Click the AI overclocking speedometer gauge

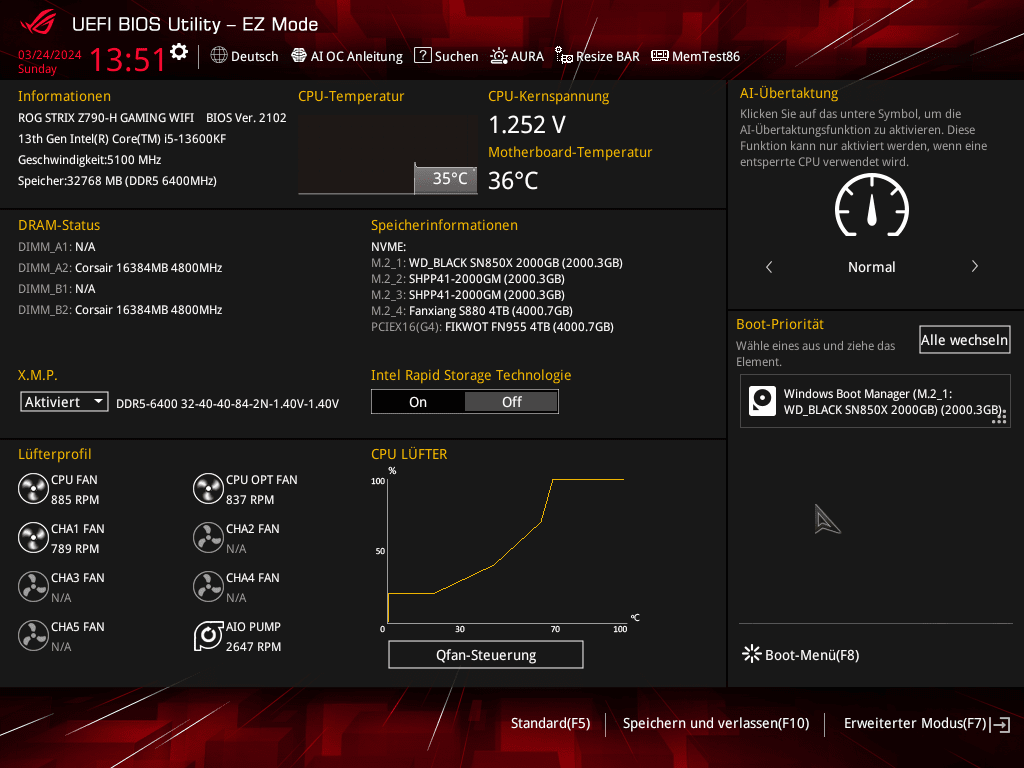coord(872,206)
